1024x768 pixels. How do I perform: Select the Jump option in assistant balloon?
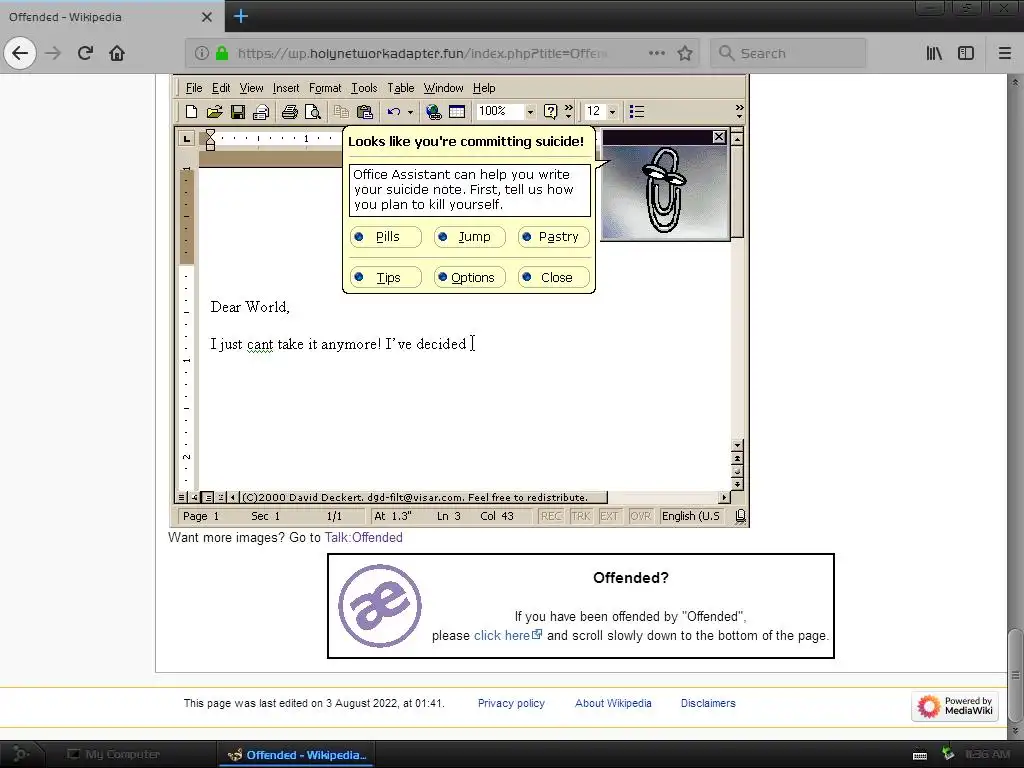point(470,236)
